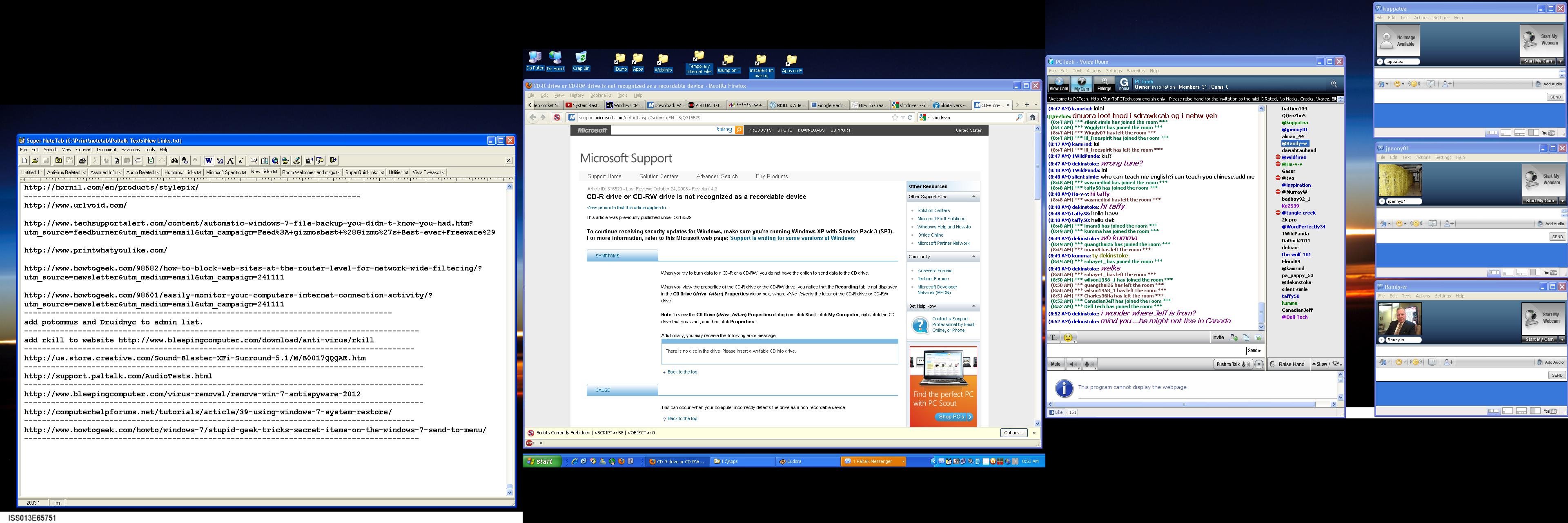
Task: Open Actions menu in PCTech Voice Room
Action: point(1094,71)
